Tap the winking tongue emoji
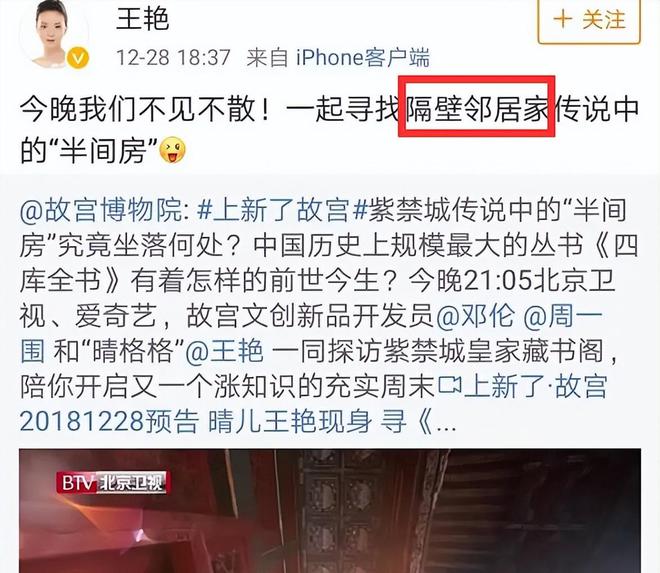This screenshot has height=573, width=660. (172, 150)
